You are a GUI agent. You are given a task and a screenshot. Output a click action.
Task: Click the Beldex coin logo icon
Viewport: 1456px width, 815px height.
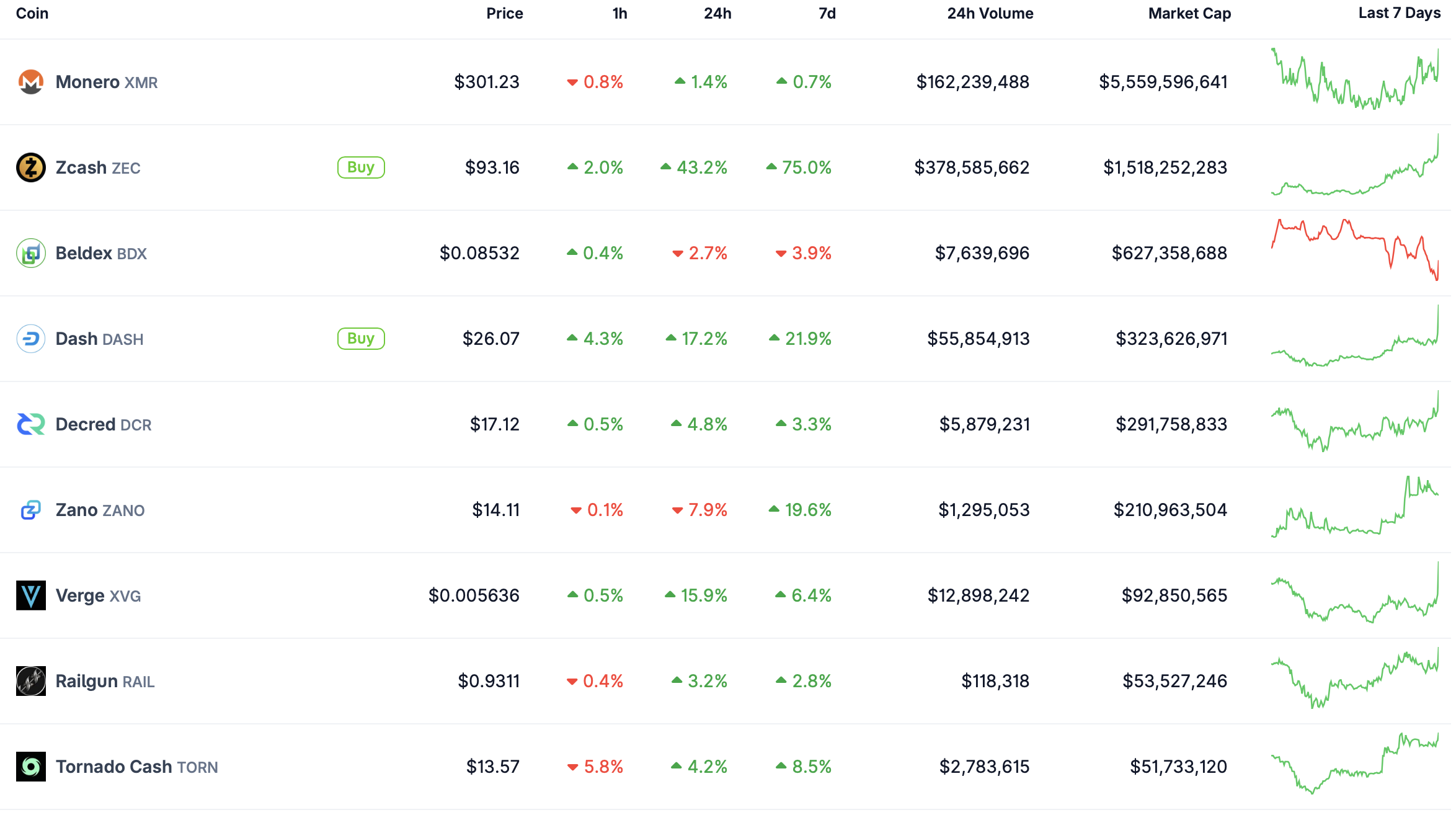pyautogui.click(x=30, y=253)
